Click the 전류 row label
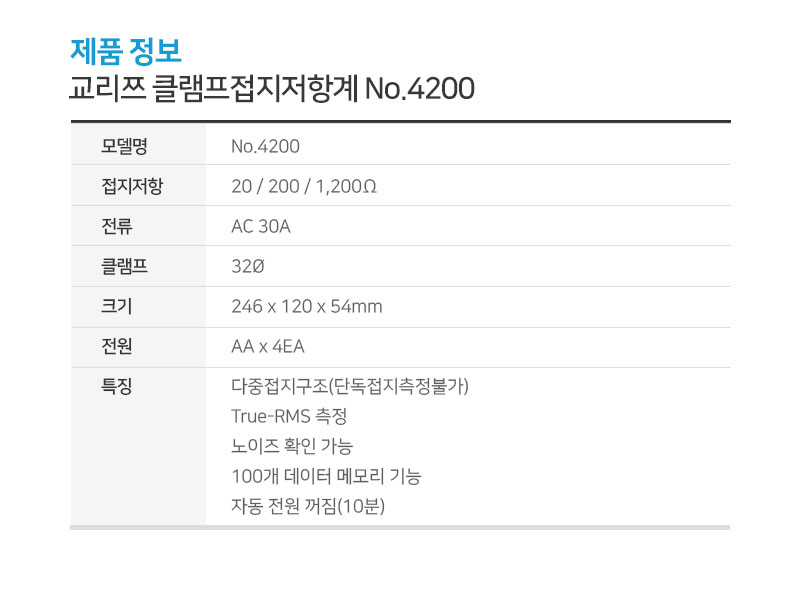Viewport: 800px width, 606px height. [x=117, y=226]
